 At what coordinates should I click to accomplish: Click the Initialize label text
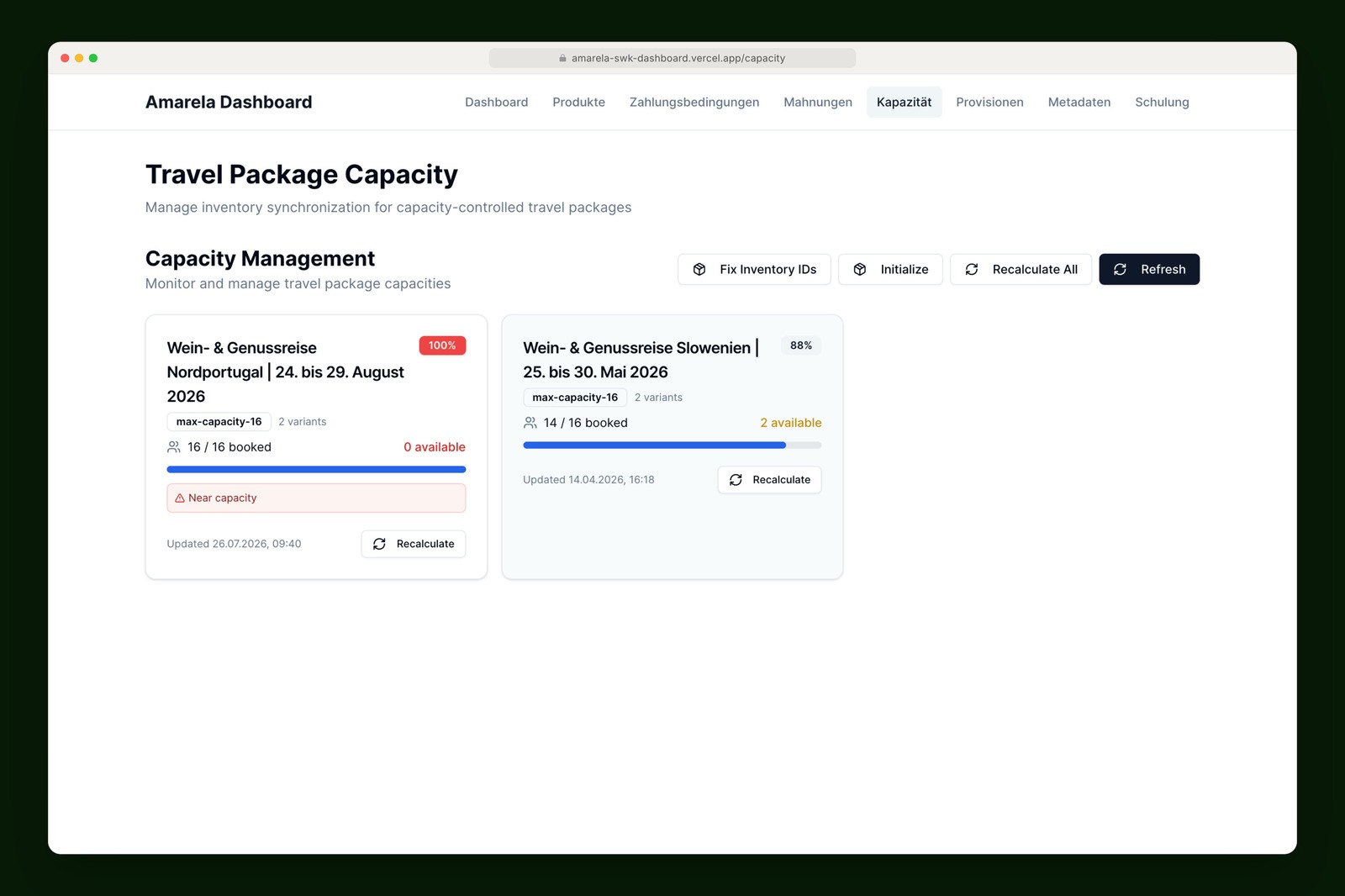click(x=905, y=269)
